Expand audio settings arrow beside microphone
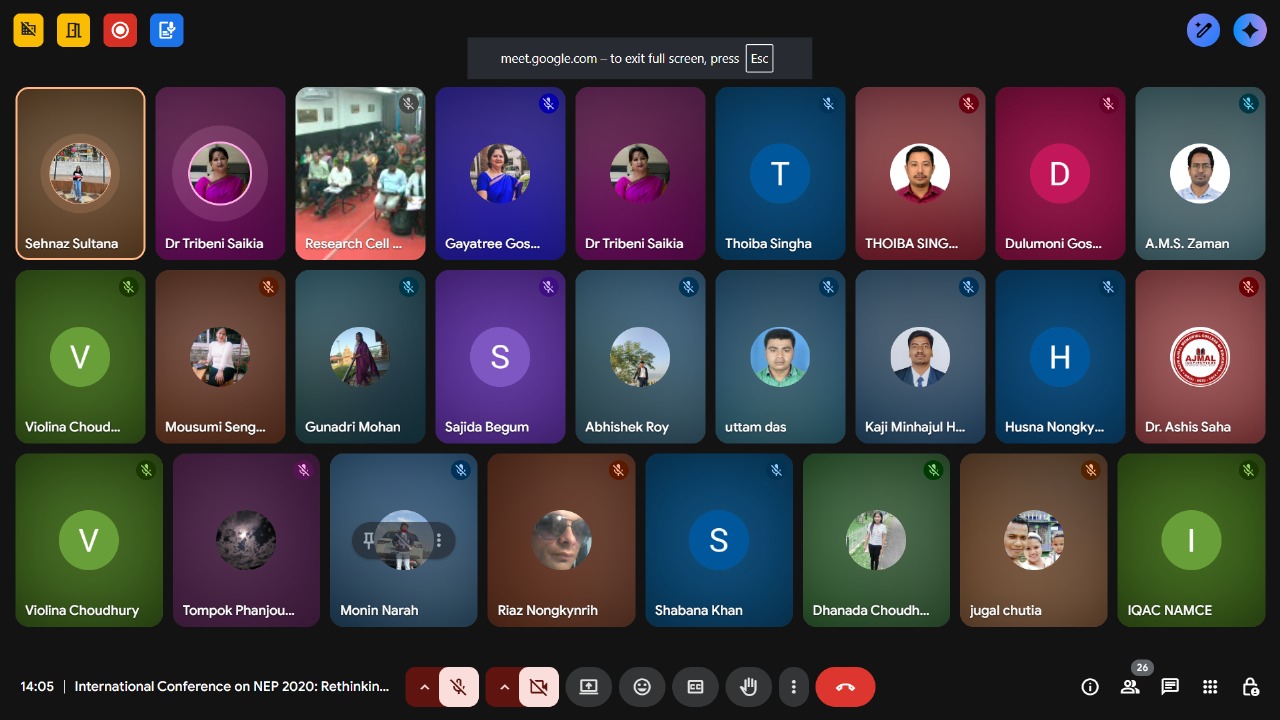This screenshot has height=720, width=1280. (x=424, y=687)
